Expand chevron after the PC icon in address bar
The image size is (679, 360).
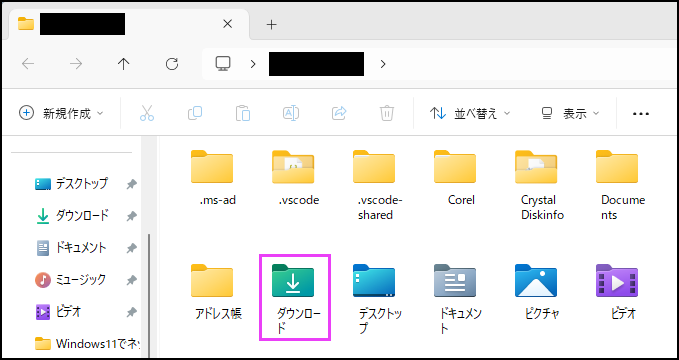pyautogui.click(x=253, y=64)
